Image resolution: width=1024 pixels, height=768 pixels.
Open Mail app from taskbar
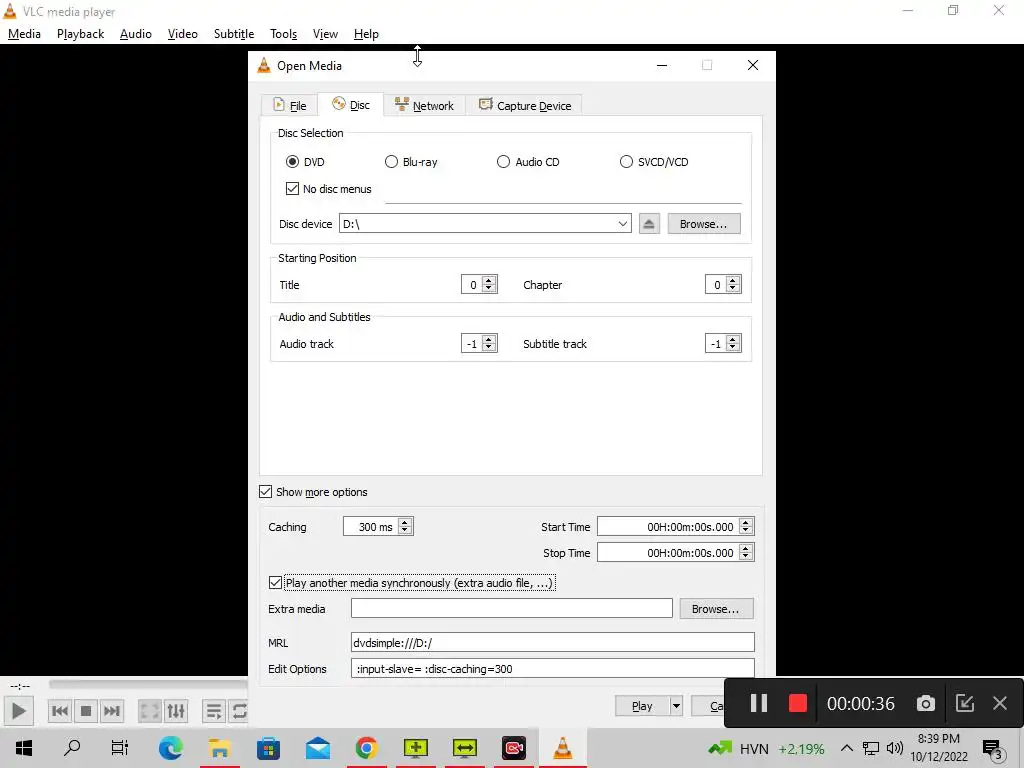317,748
